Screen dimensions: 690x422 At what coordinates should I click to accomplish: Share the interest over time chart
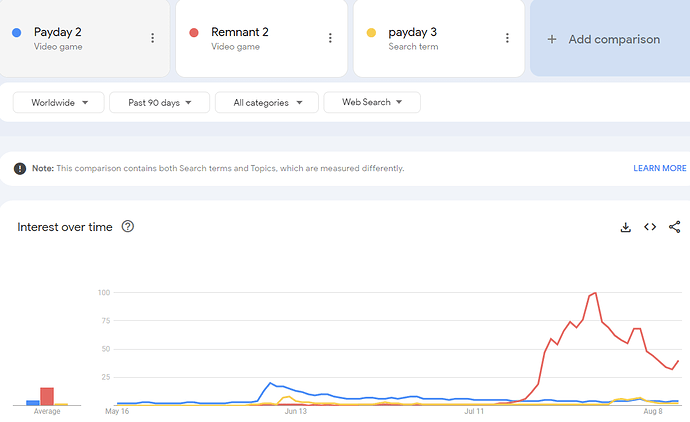coord(675,227)
